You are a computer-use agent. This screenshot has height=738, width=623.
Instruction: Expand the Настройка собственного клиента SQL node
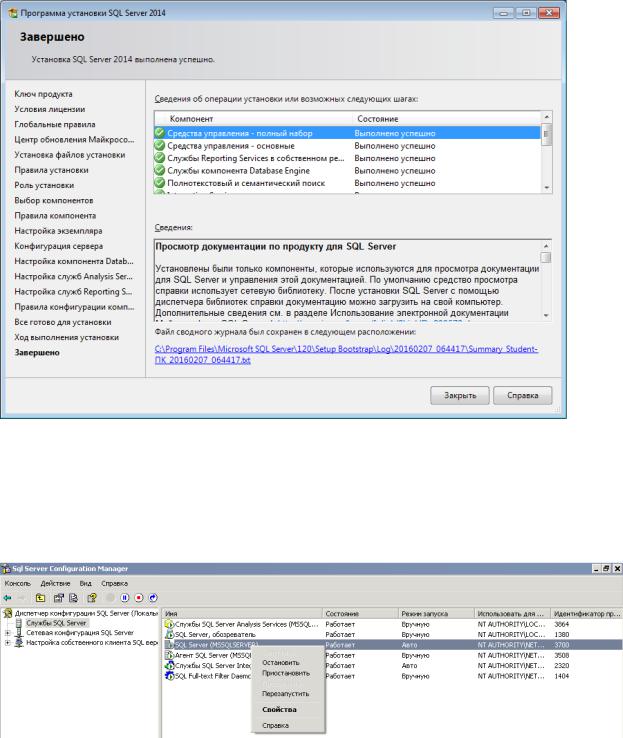7,643
